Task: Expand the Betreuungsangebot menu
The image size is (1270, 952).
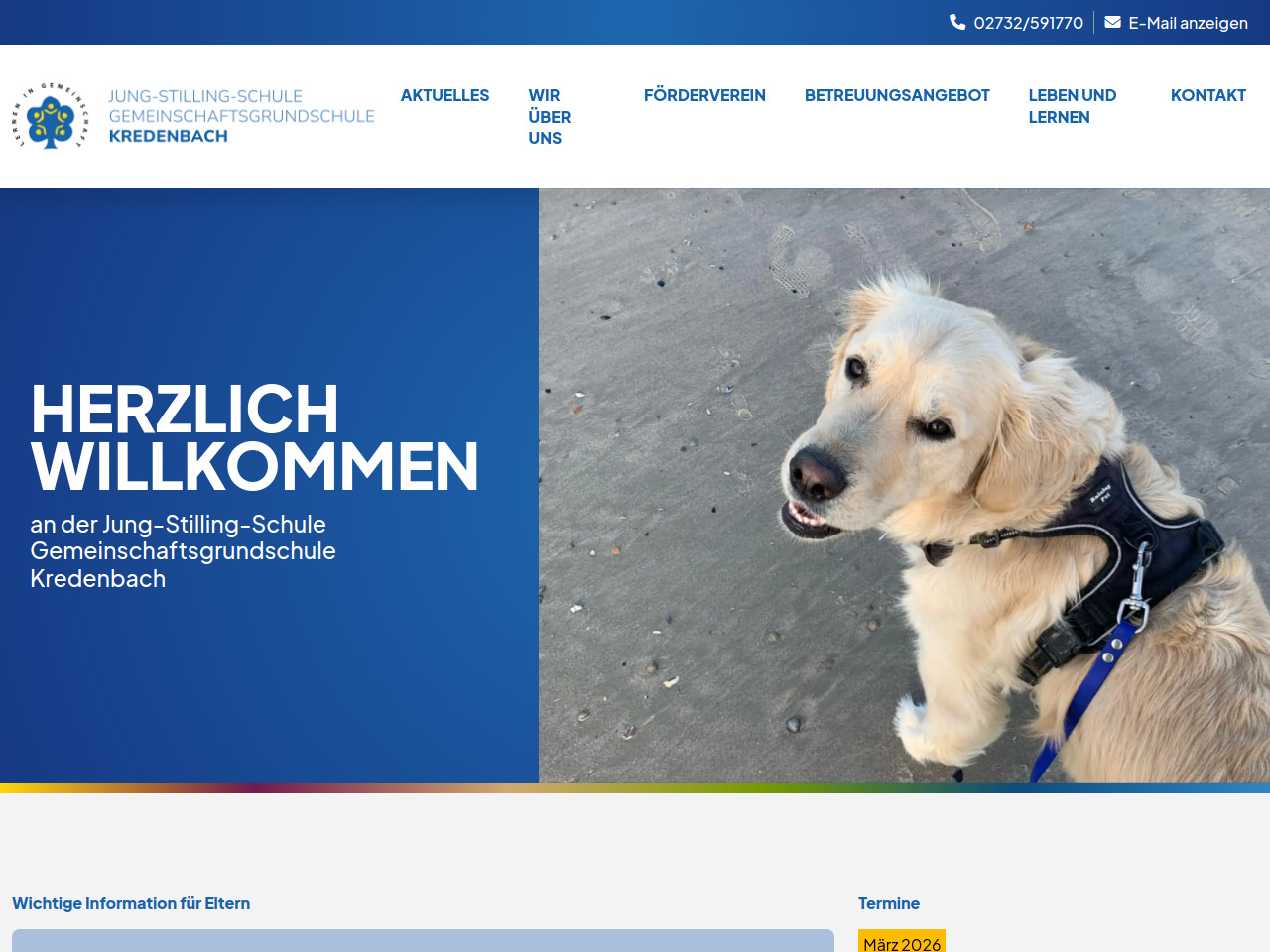Action: pyautogui.click(x=897, y=95)
